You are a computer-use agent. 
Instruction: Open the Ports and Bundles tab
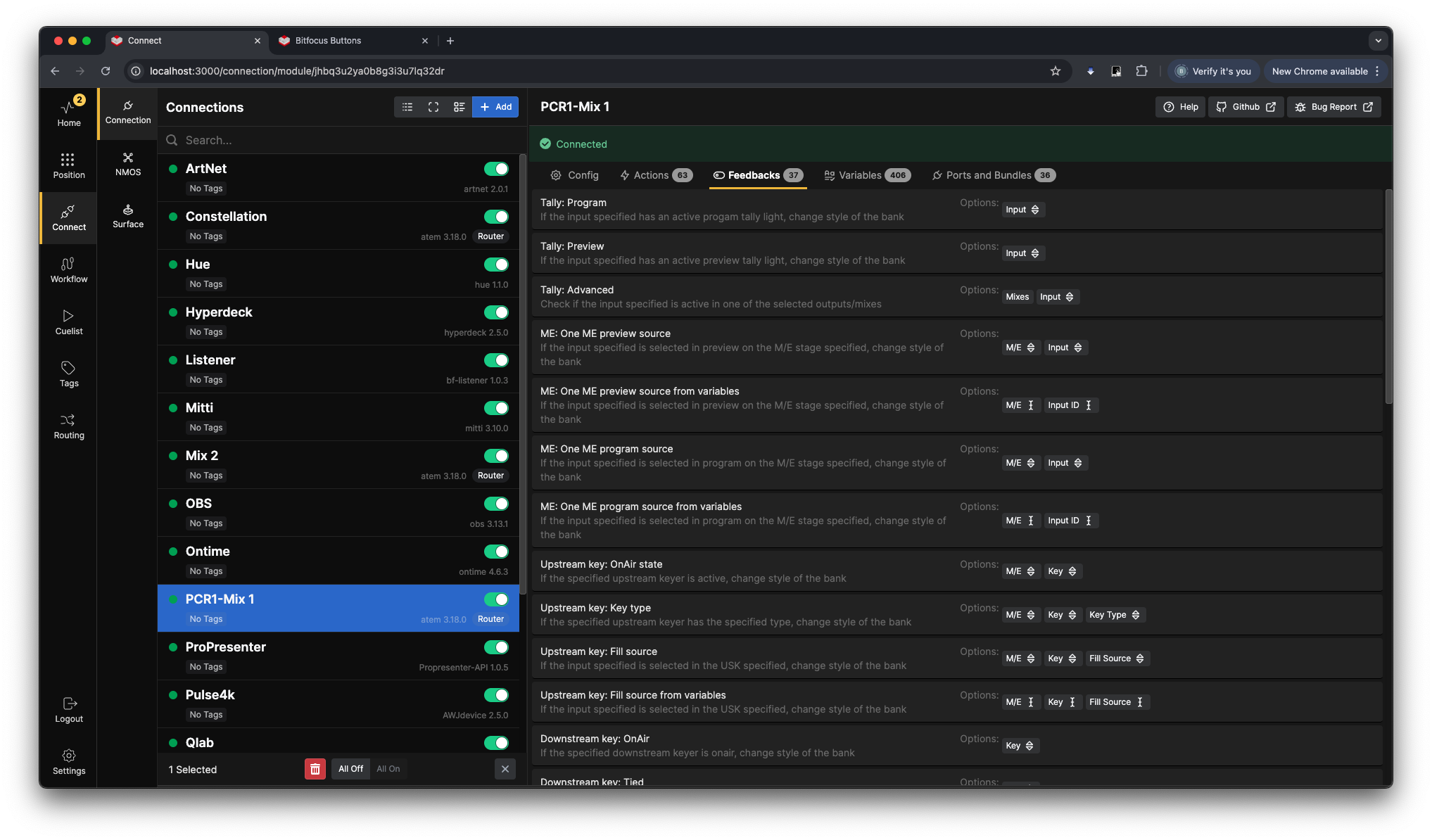(x=994, y=175)
